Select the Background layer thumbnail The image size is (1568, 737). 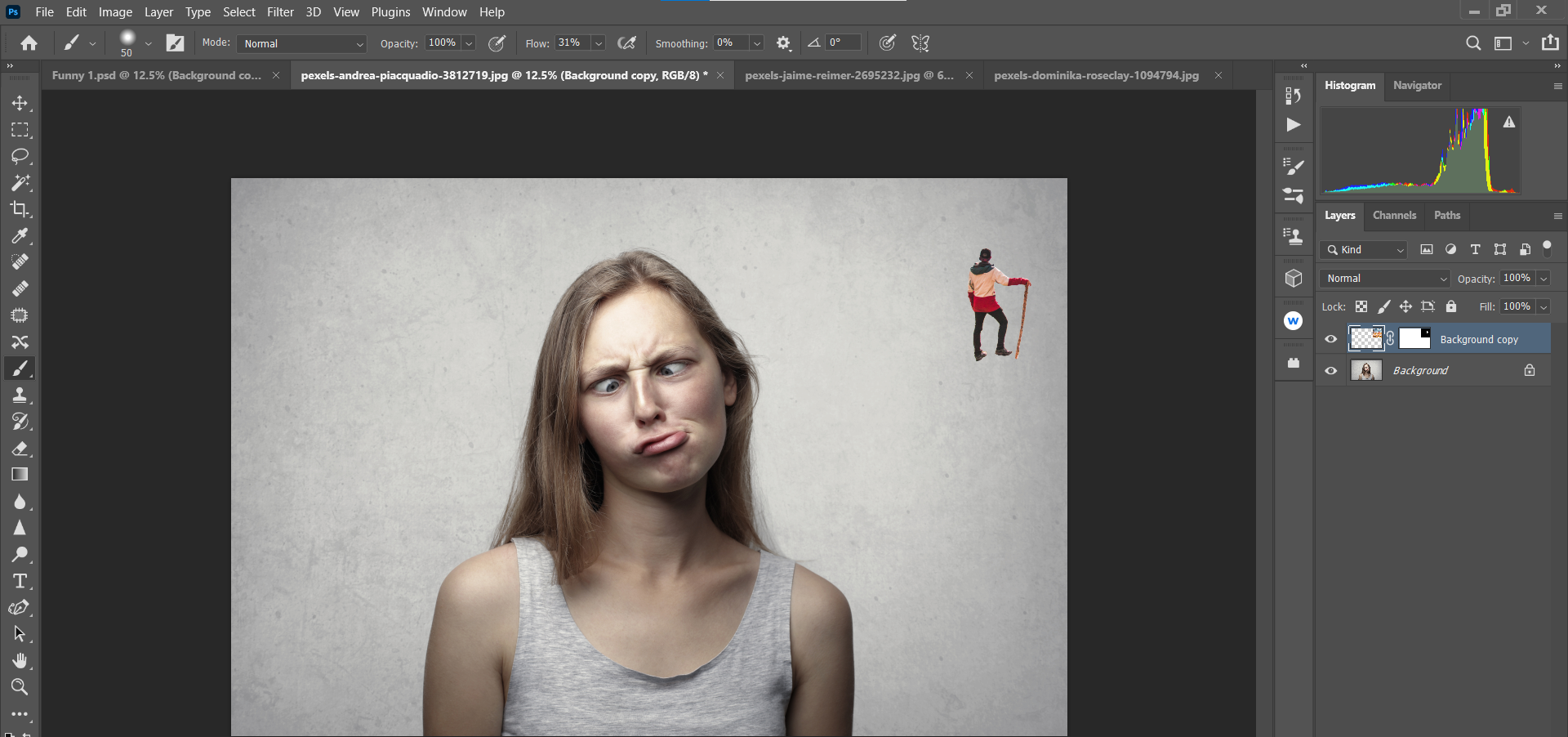point(1365,371)
